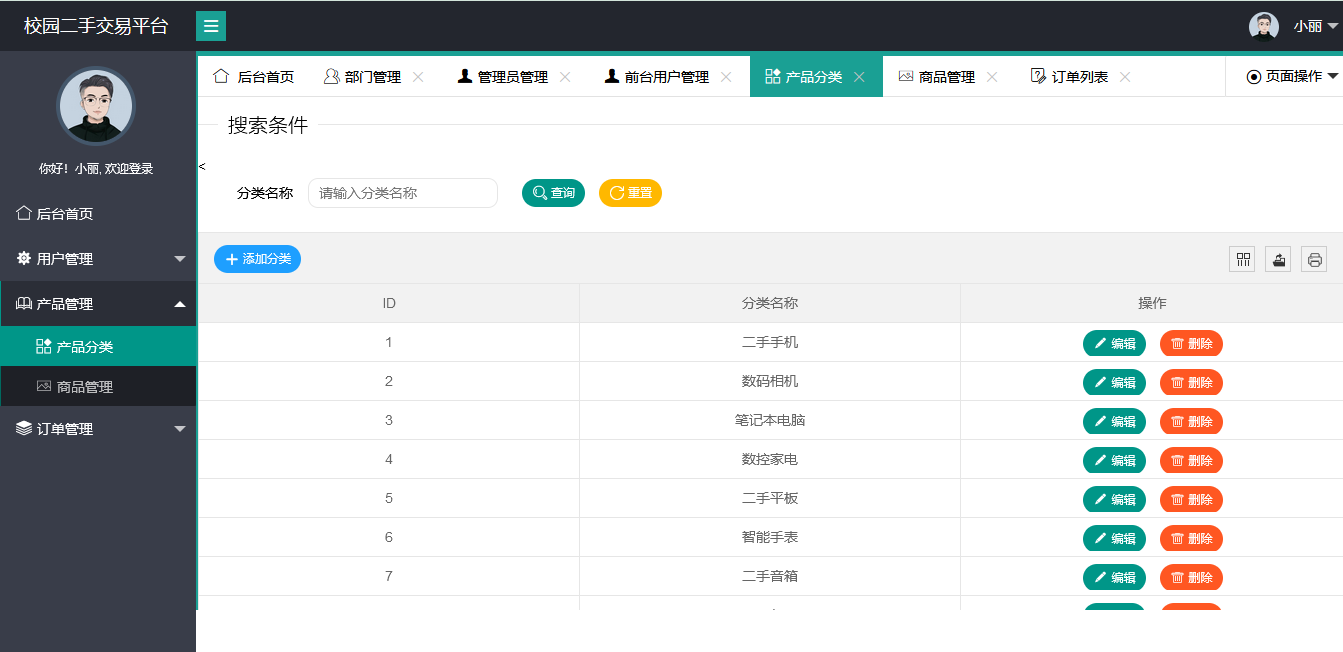Click the 重置 reset button
This screenshot has height=652, width=1343.
[x=630, y=193]
